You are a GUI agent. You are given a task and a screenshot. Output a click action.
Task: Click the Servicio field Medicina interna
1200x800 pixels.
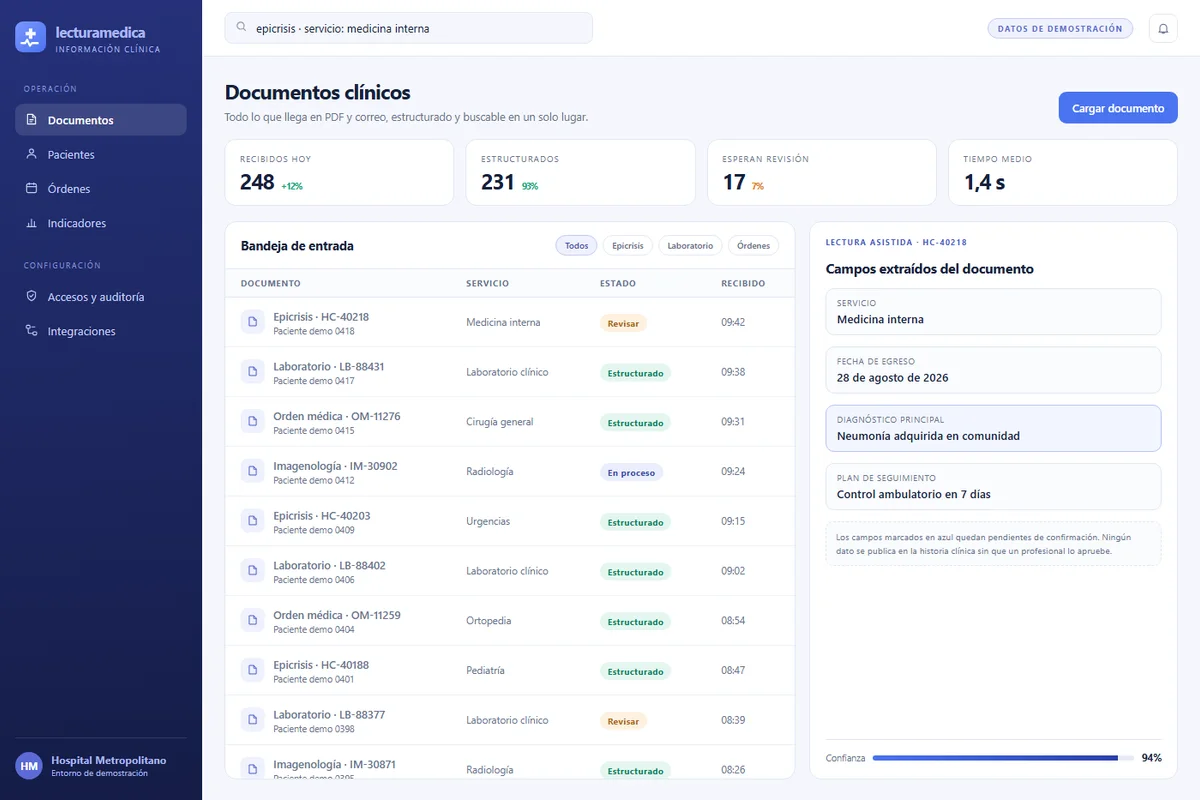point(993,311)
